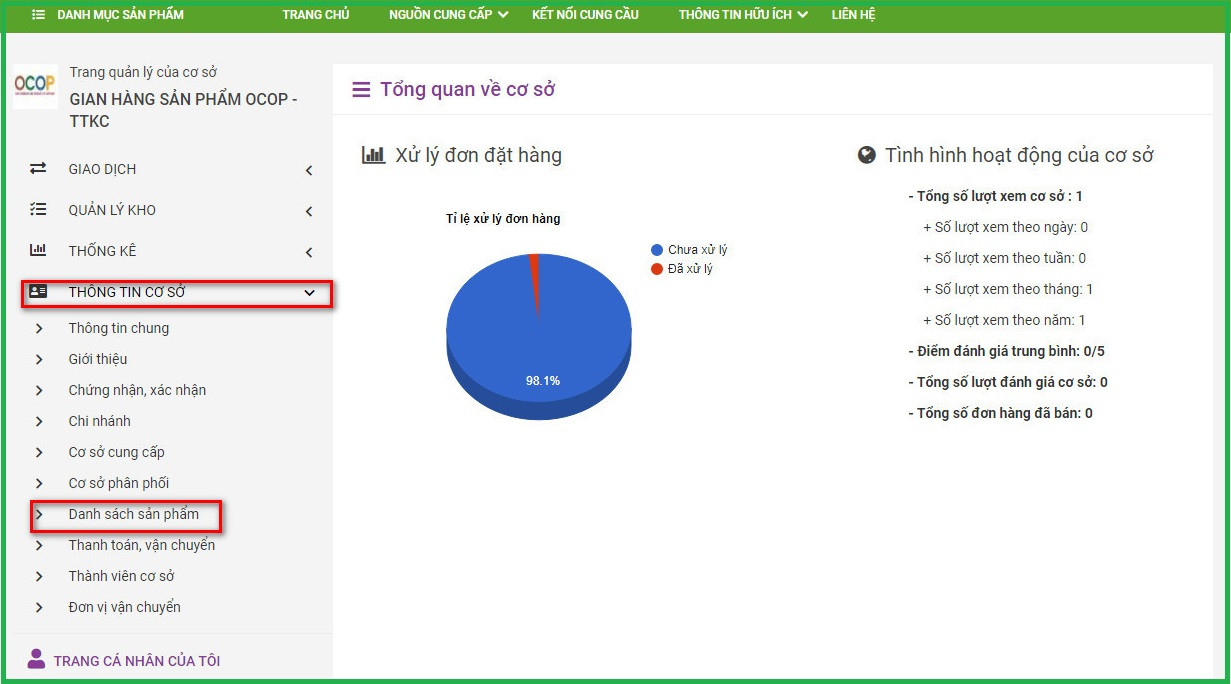The height and width of the screenshot is (684, 1231).
Task: Expand the NGUỒN CUNG CẤP dropdown arrow
Action: 503,15
